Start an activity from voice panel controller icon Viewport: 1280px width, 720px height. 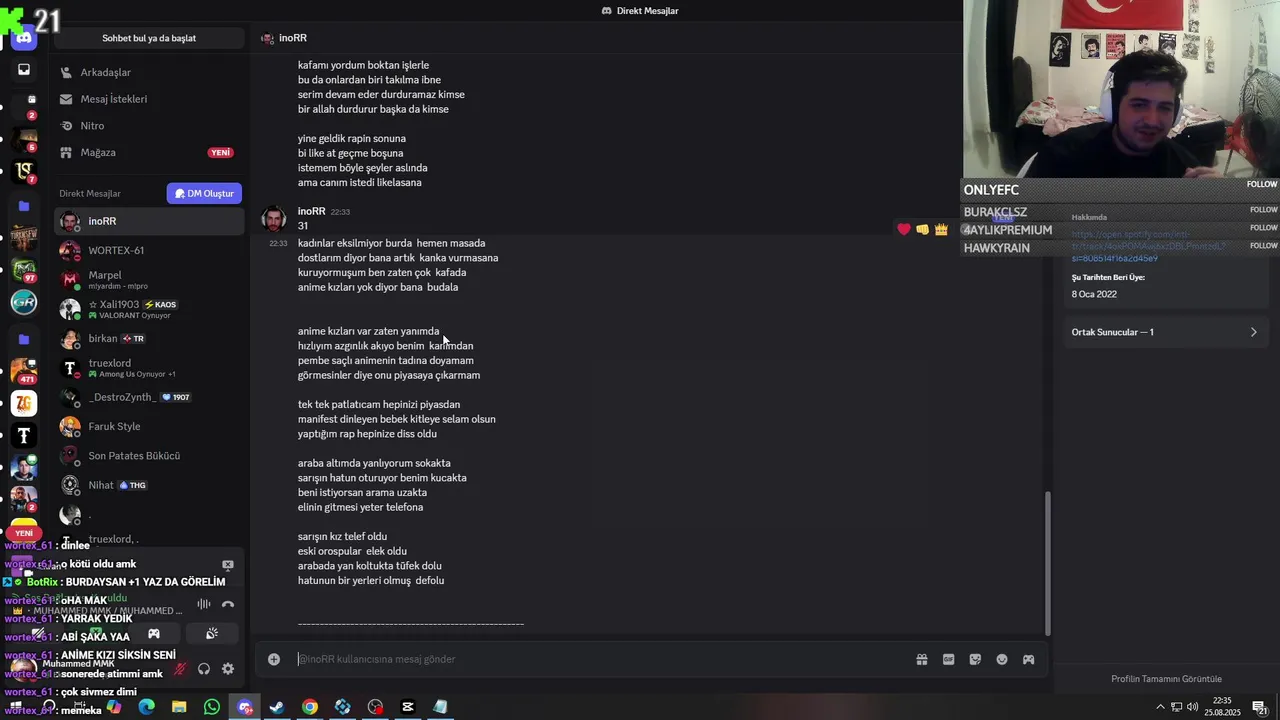point(154,634)
